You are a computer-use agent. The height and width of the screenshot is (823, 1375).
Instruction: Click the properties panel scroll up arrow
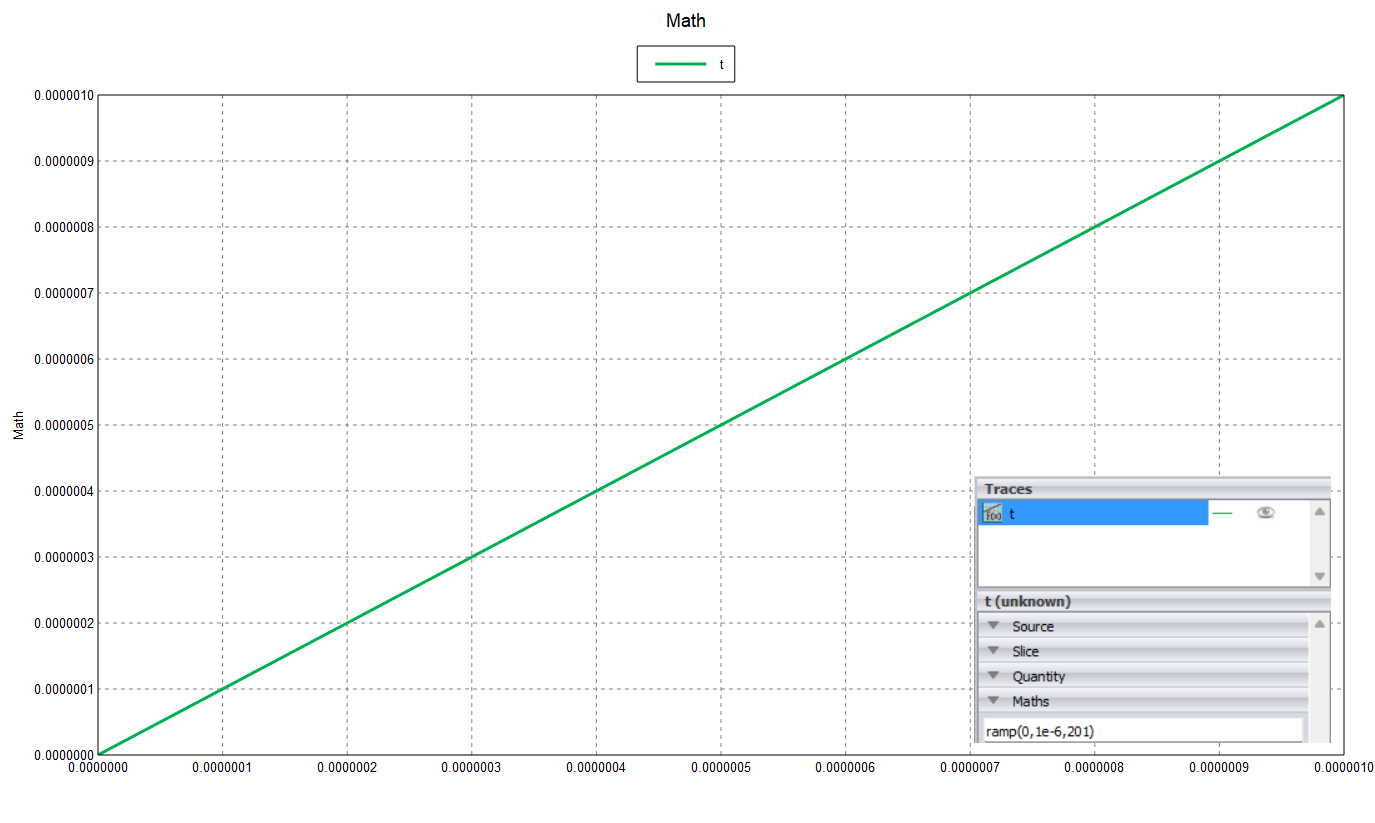(x=1319, y=624)
